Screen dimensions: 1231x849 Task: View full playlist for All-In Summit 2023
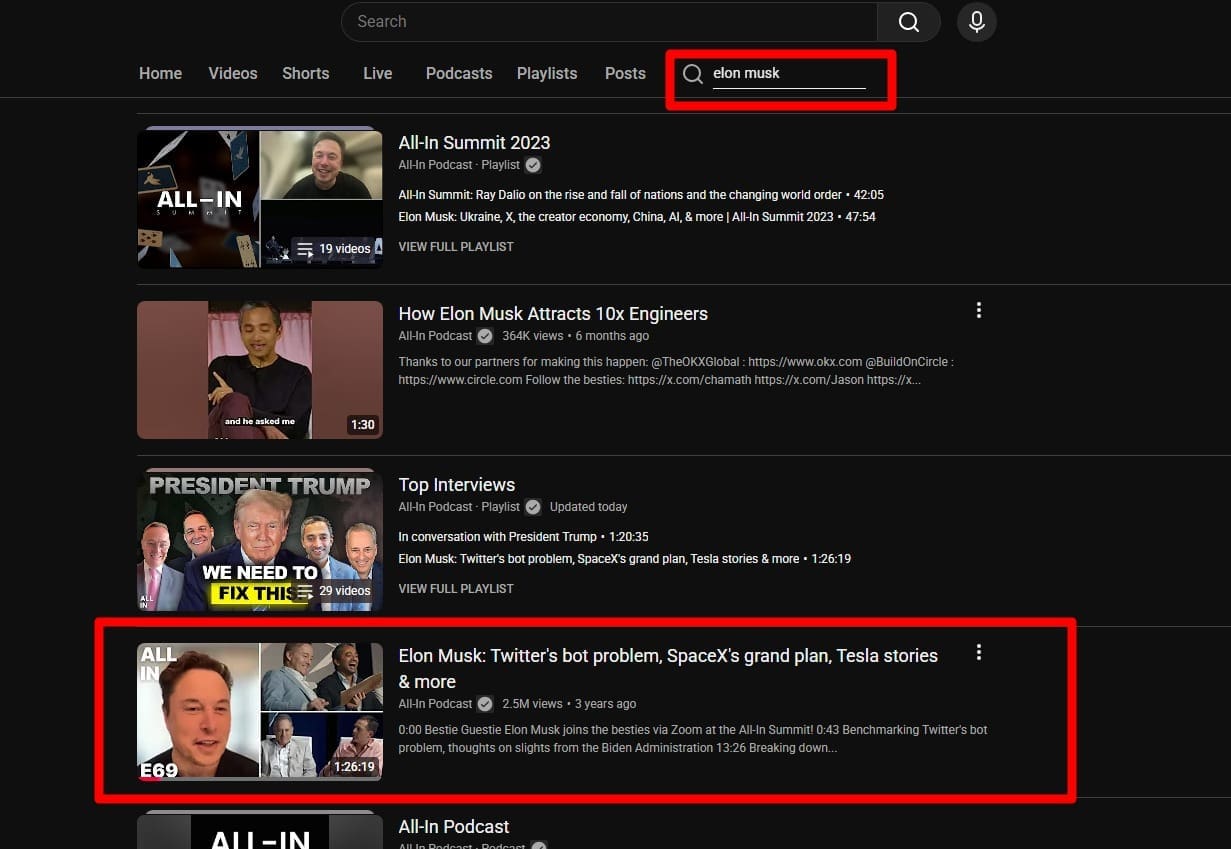point(456,247)
